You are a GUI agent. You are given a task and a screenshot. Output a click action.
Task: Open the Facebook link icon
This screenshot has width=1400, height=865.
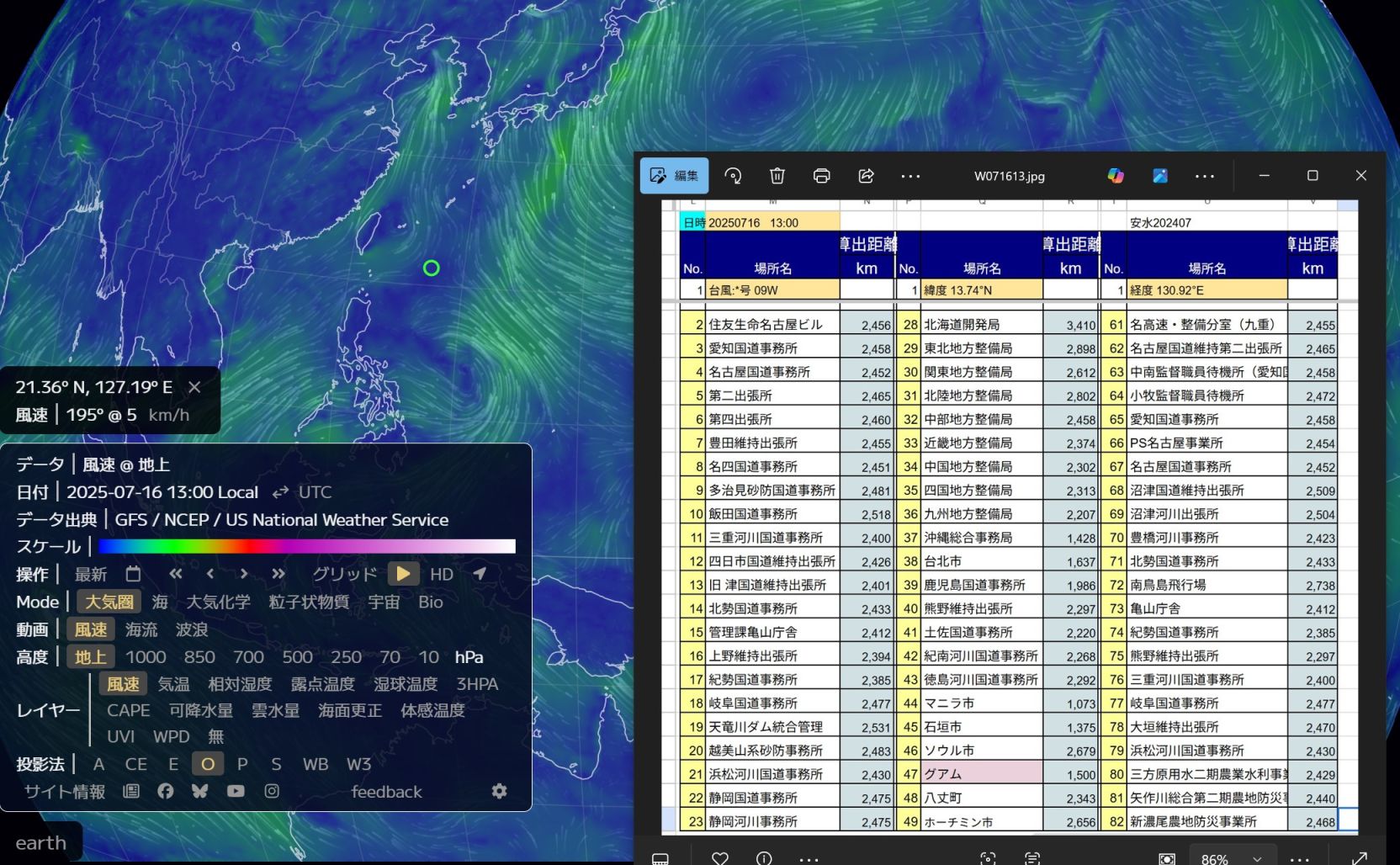coord(166,791)
